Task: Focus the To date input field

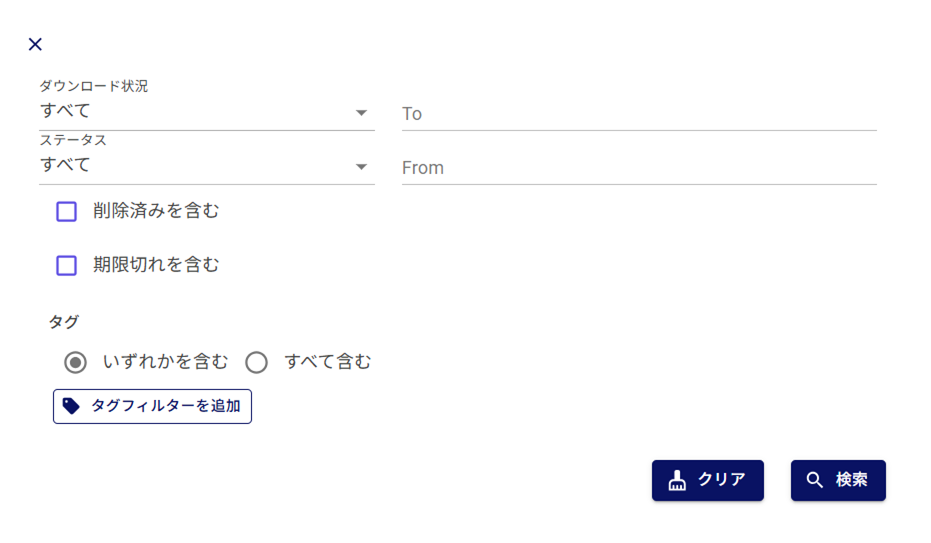Action: (638, 114)
